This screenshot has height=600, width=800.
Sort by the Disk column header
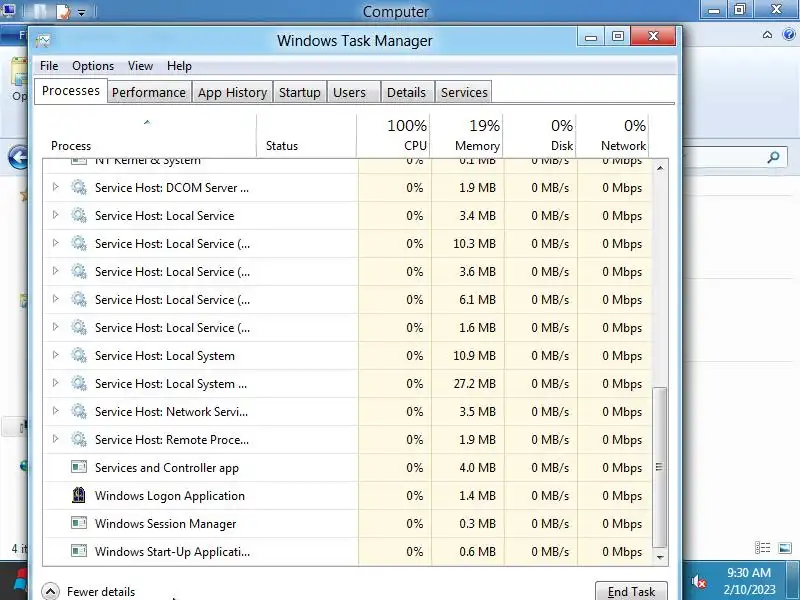point(540,135)
